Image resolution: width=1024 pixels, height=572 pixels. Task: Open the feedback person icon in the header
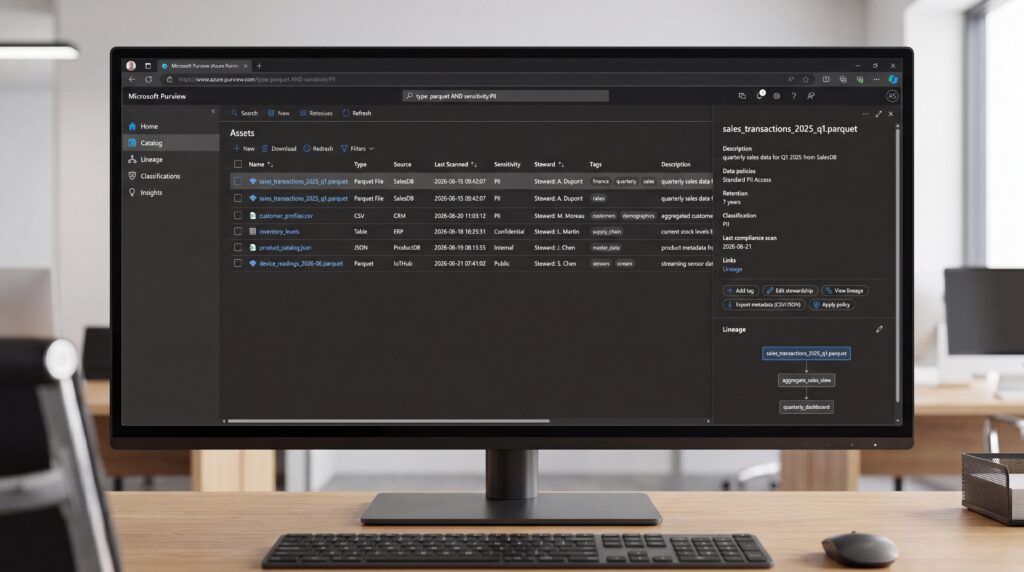pyautogui.click(x=810, y=96)
